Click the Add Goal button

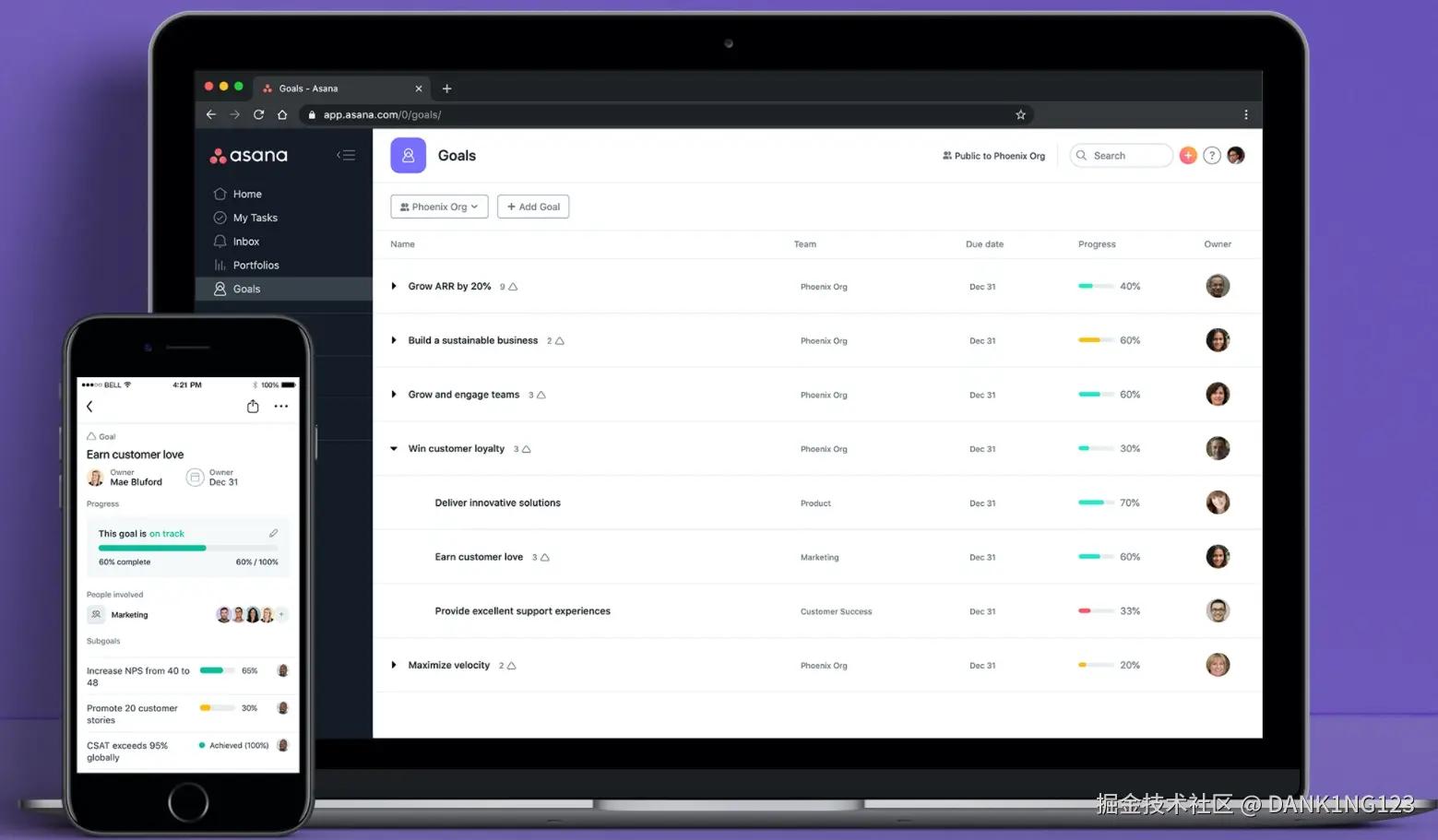[533, 207]
